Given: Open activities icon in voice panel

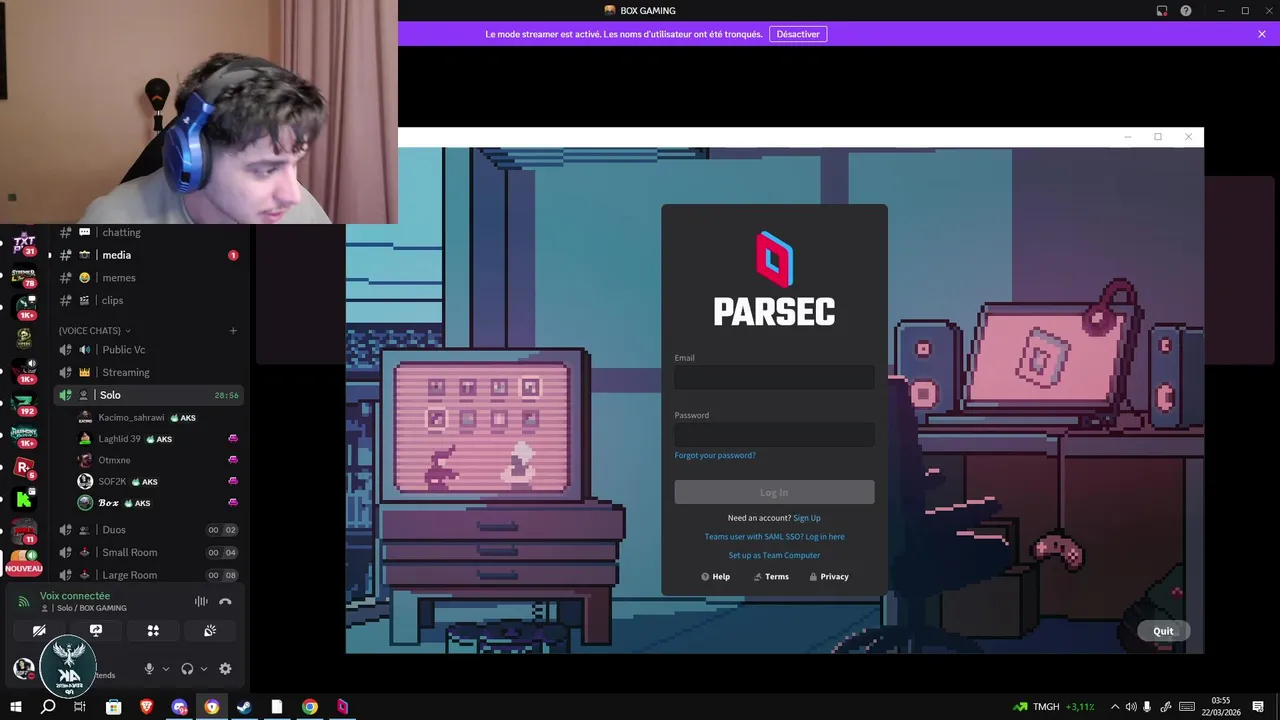Looking at the screenshot, I should point(153,631).
